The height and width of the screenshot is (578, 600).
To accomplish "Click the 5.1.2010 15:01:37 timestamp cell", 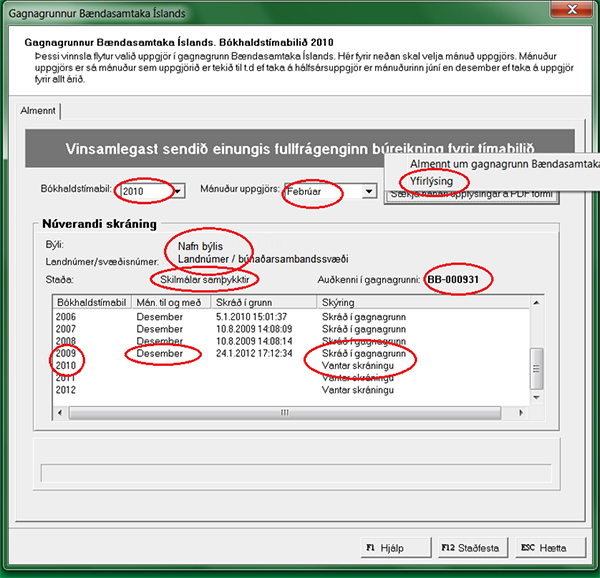I will click(x=251, y=317).
